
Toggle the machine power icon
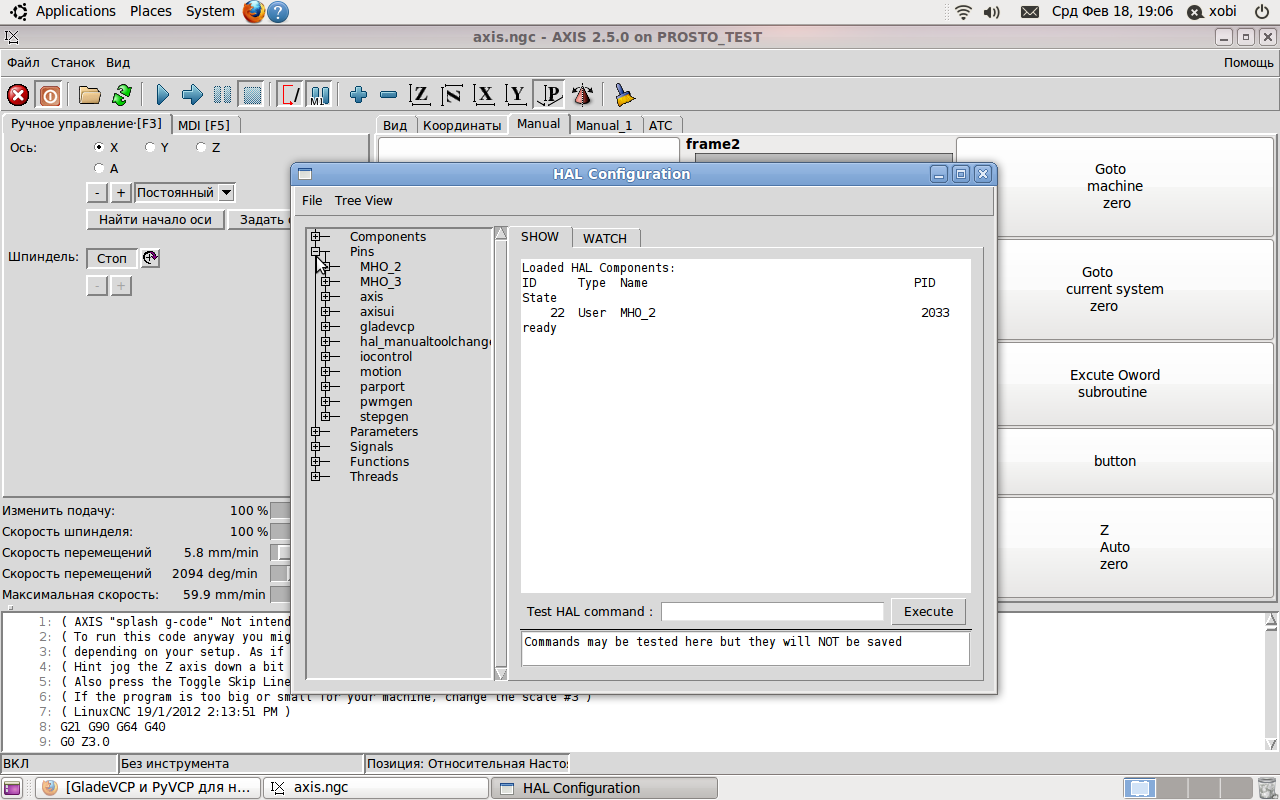click(49, 95)
